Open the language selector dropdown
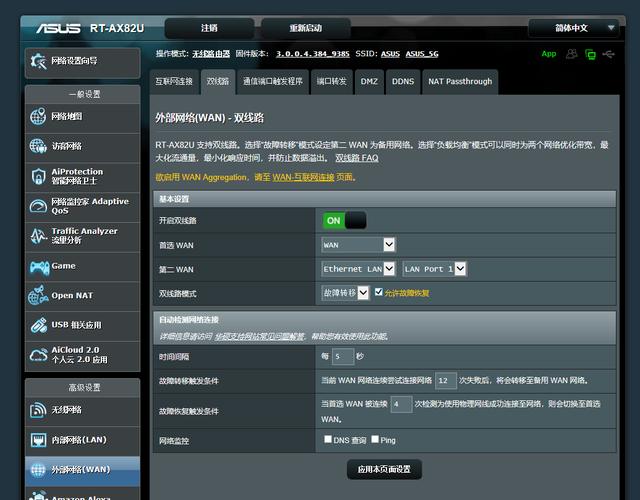Viewport: 640px width, 500px height. 573,28
